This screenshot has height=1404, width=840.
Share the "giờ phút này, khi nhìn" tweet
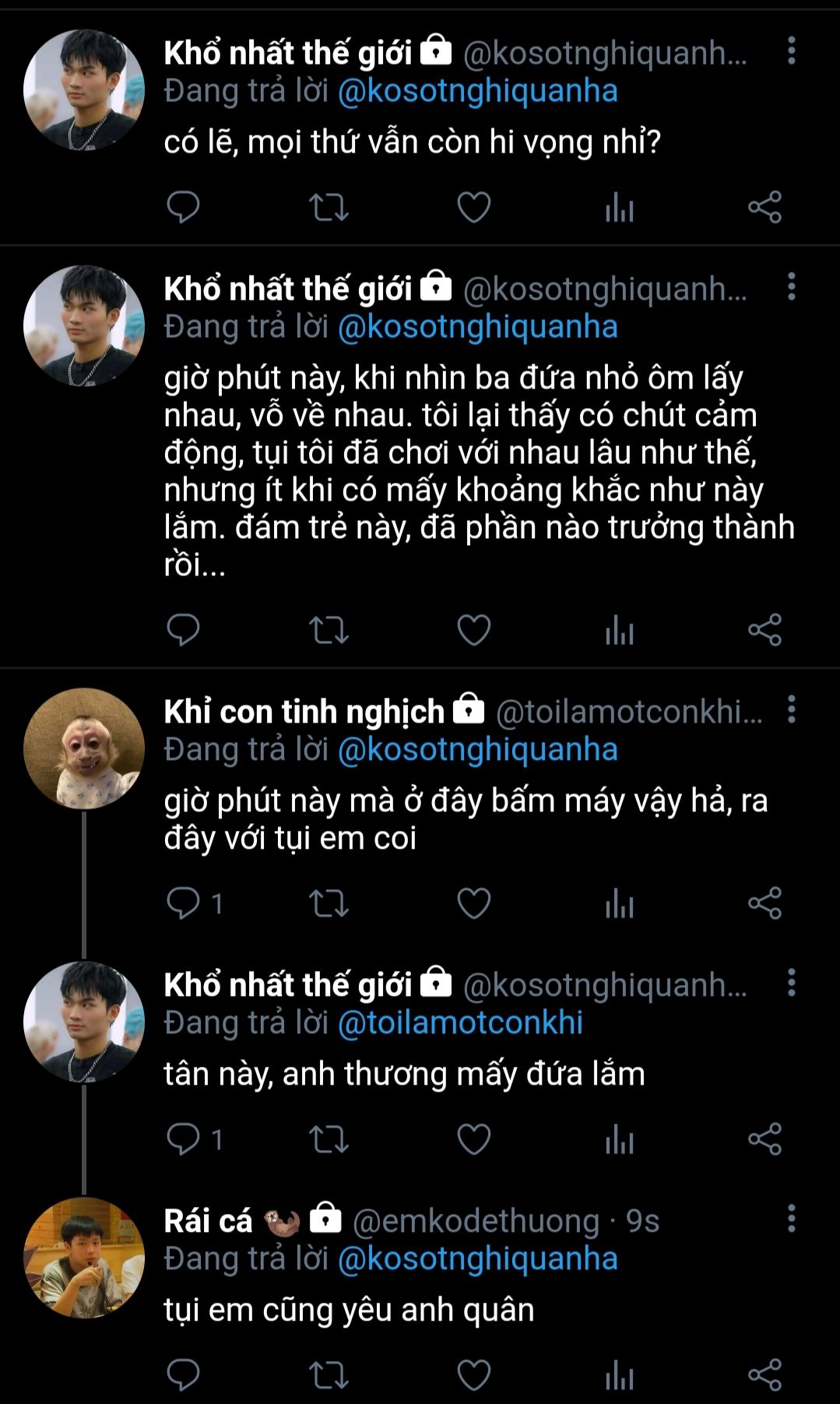764,630
